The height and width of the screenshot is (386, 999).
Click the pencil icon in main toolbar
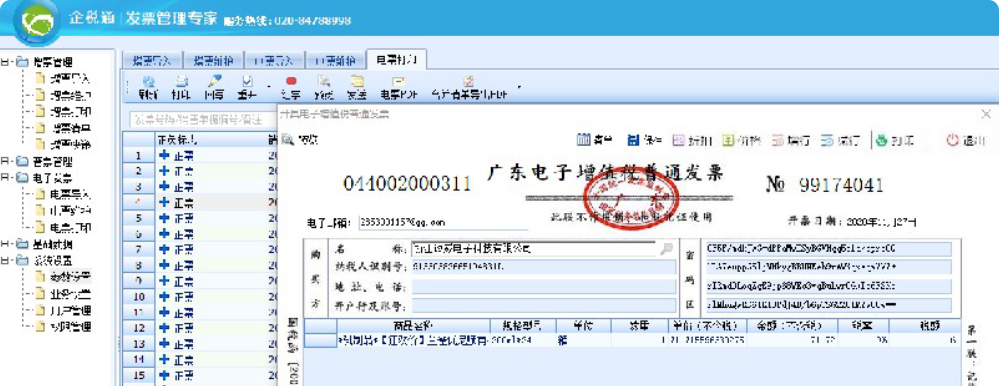(214, 82)
